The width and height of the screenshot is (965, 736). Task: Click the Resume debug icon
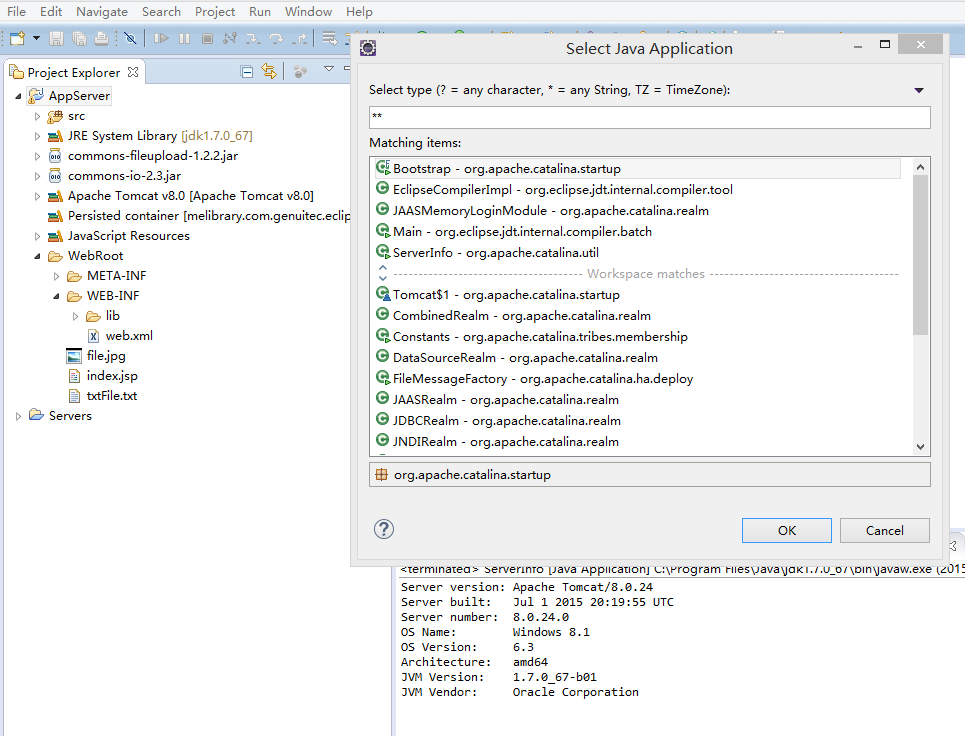coord(161,38)
